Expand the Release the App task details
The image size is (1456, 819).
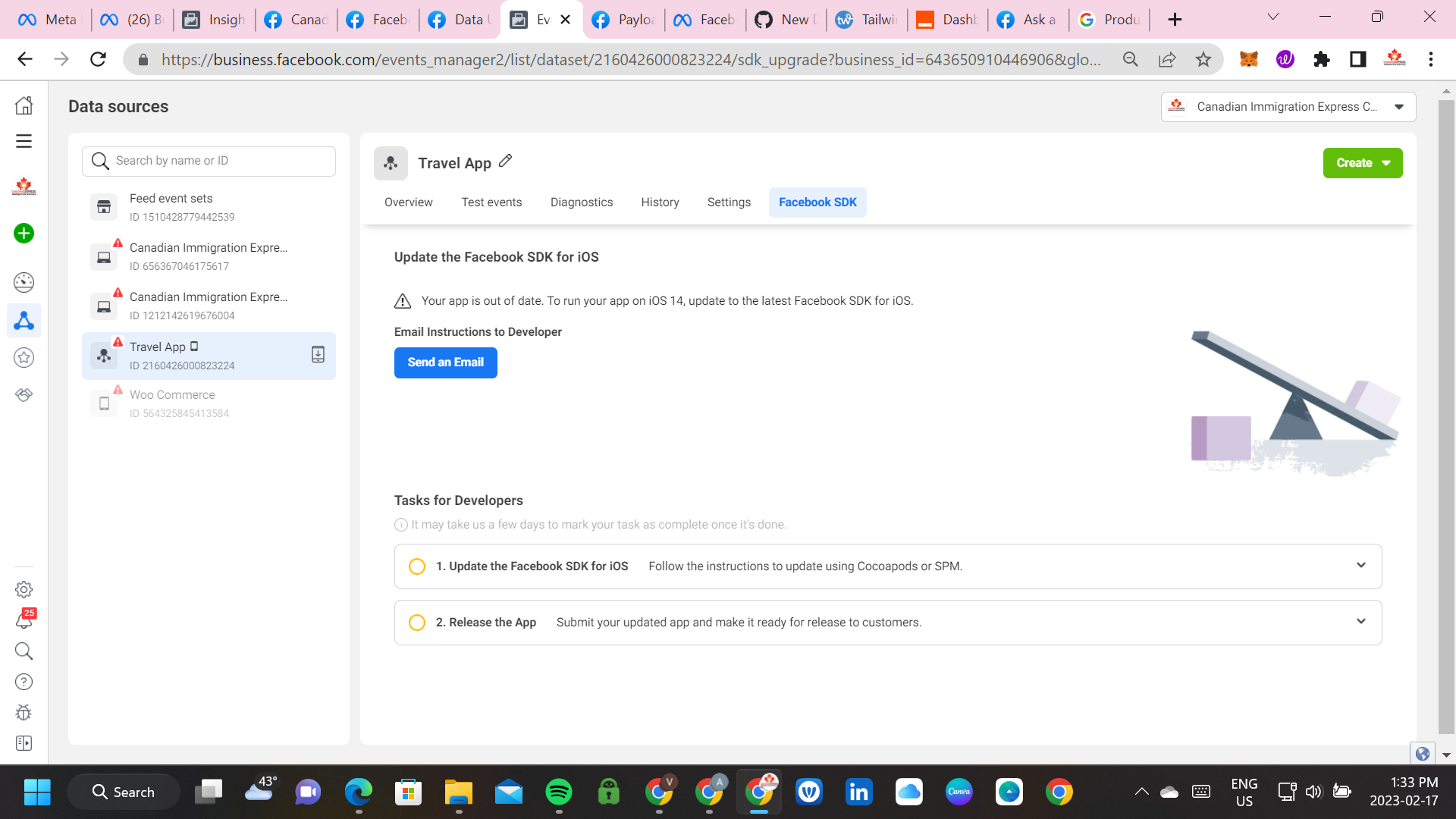tap(1361, 622)
